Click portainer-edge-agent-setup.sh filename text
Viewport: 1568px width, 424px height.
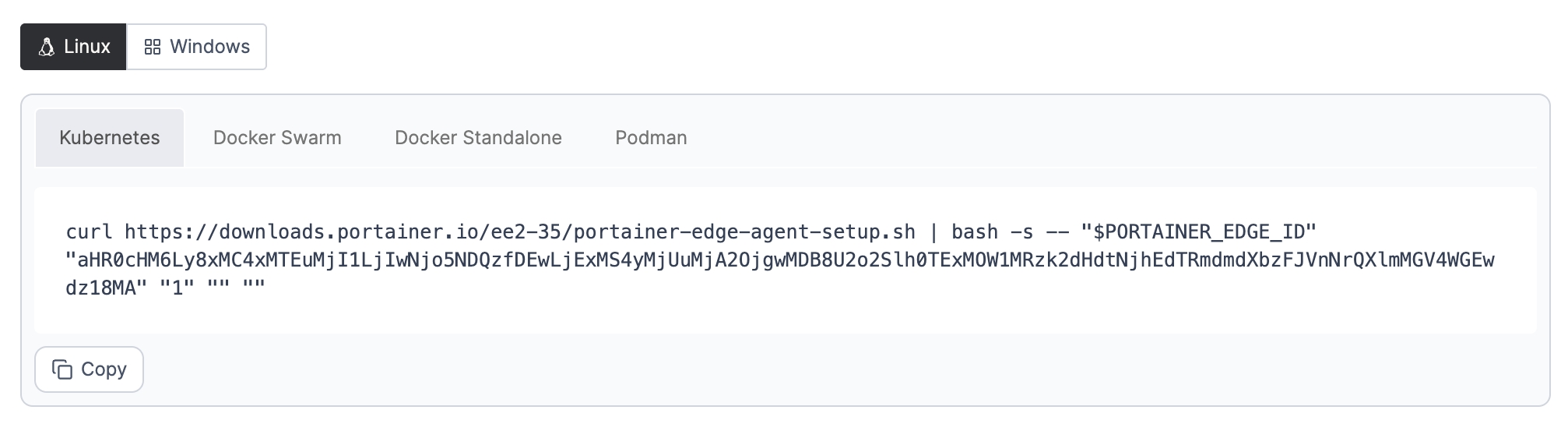coord(744,232)
